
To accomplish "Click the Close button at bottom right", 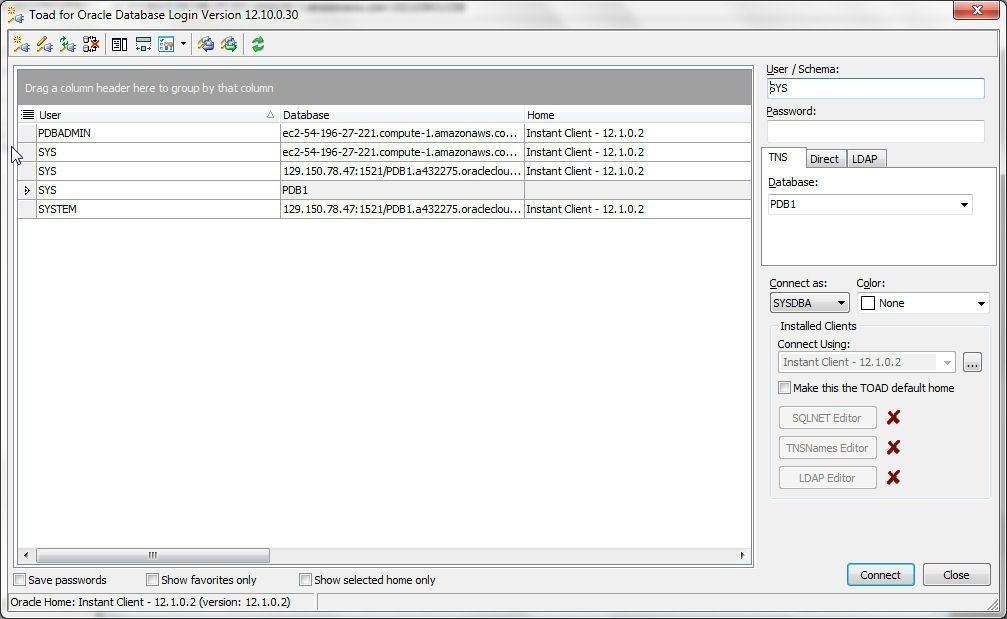I will click(956, 575).
